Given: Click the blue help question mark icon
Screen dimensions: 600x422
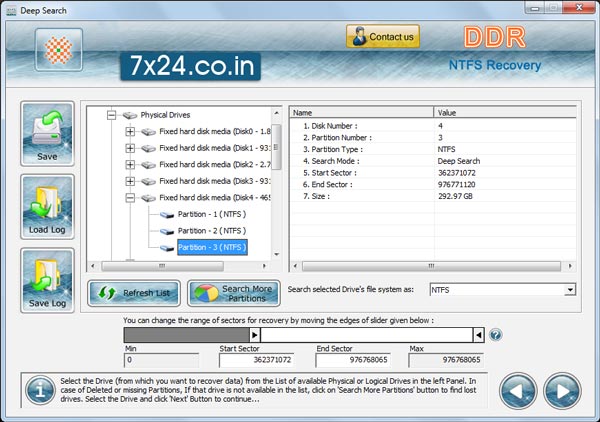Looking at the screenshot, I should tap(496, 335).
